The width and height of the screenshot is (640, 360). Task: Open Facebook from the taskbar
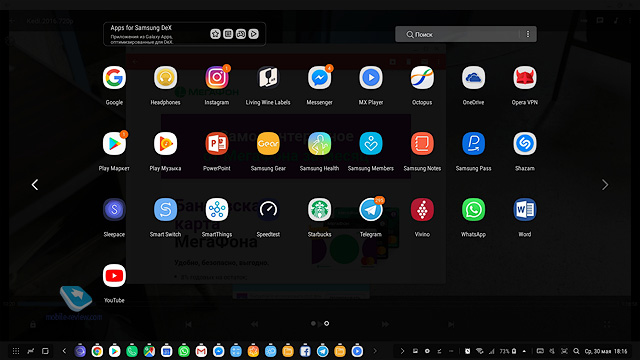point(305,351)
